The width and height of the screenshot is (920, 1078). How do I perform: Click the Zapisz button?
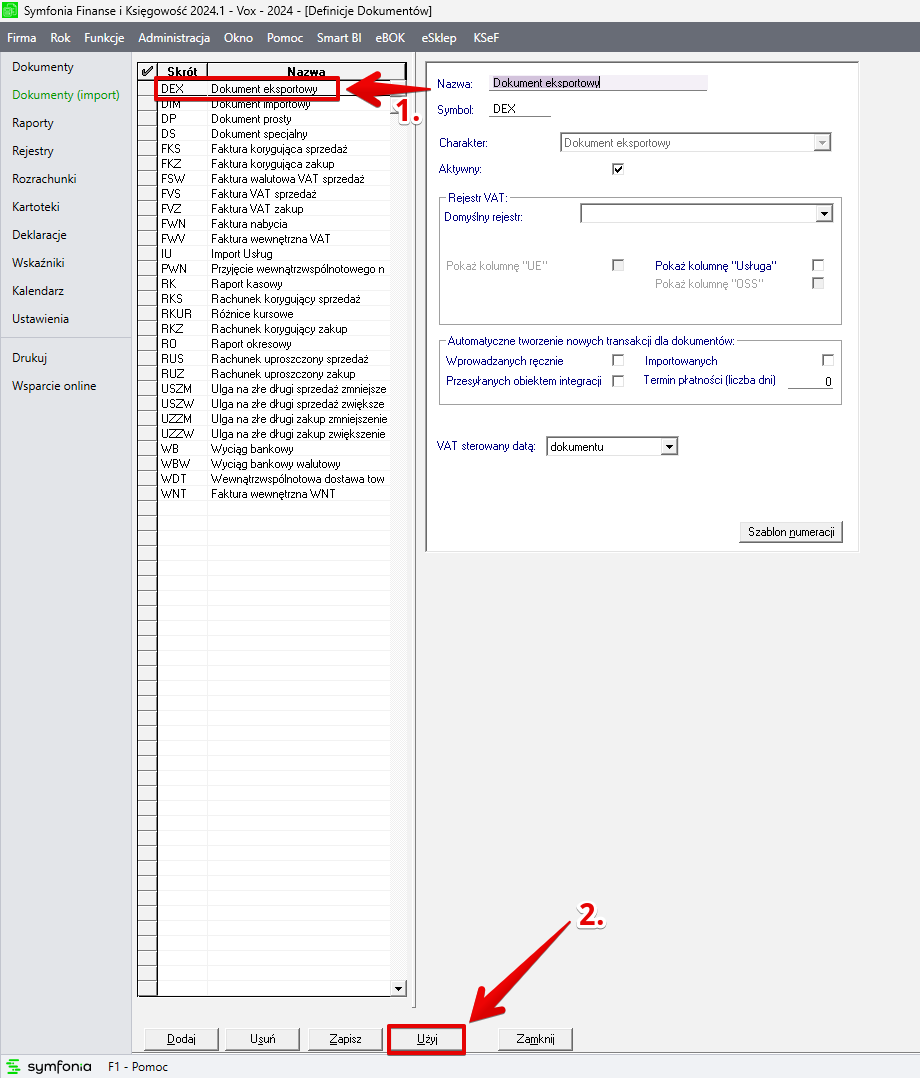[x=345, y=1039]
